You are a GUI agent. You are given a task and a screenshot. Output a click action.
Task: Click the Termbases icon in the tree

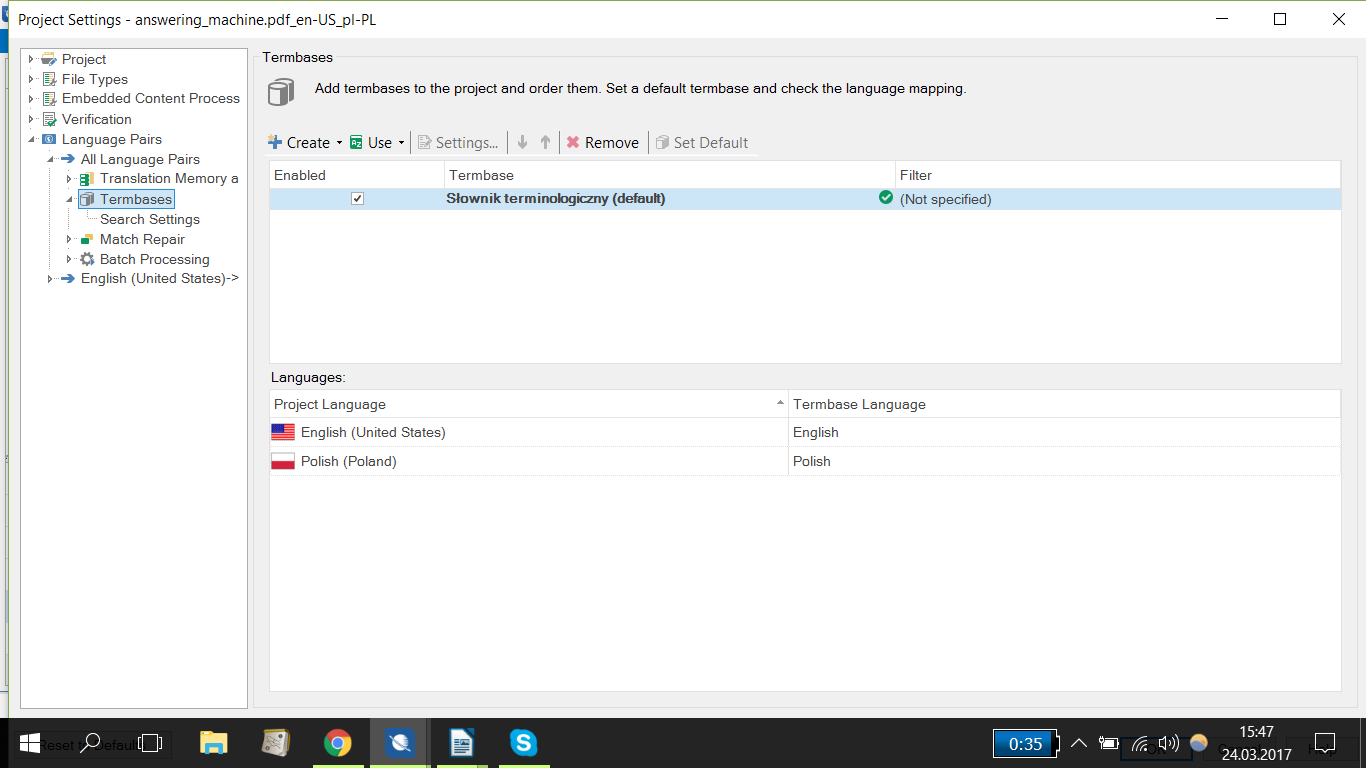(x=88, y=199)
